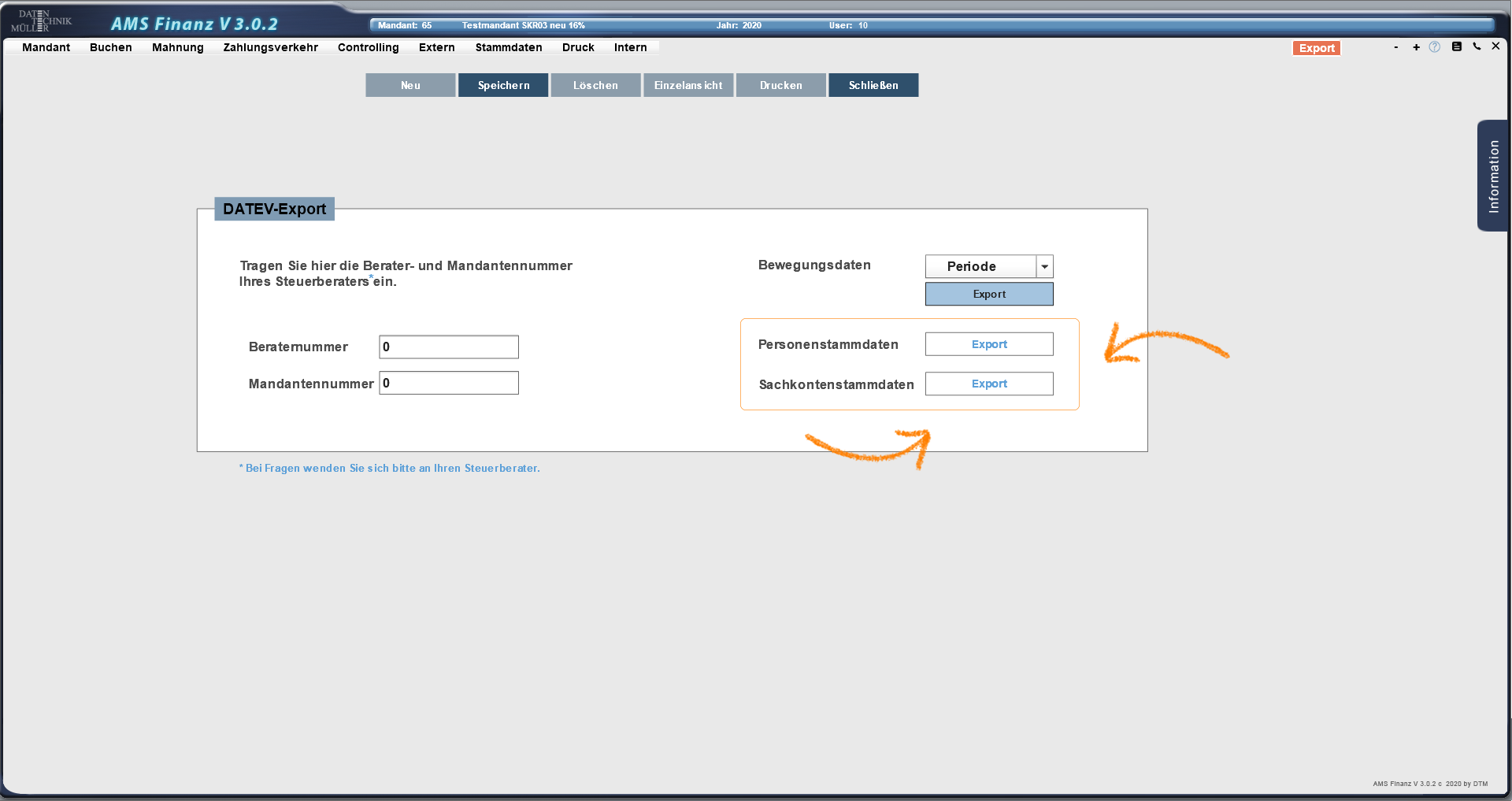Switch to Einzelansicht view
This screenshot has height=801, width=1512.
coord(687,85)
